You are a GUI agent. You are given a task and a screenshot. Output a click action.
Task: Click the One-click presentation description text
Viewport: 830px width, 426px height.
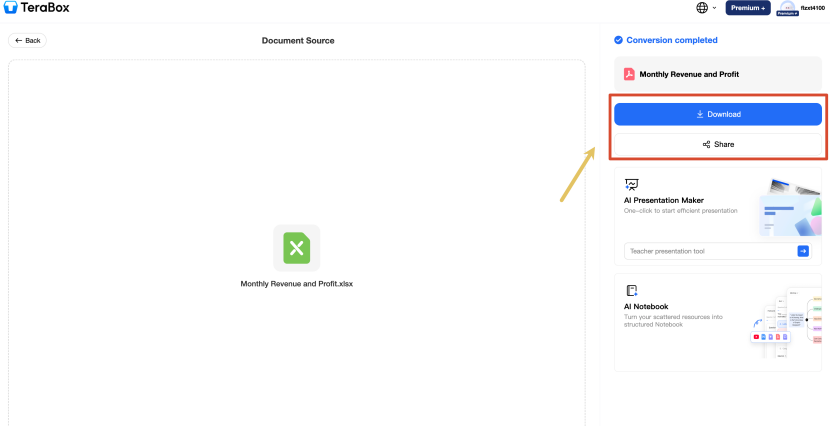pos(681,211)
